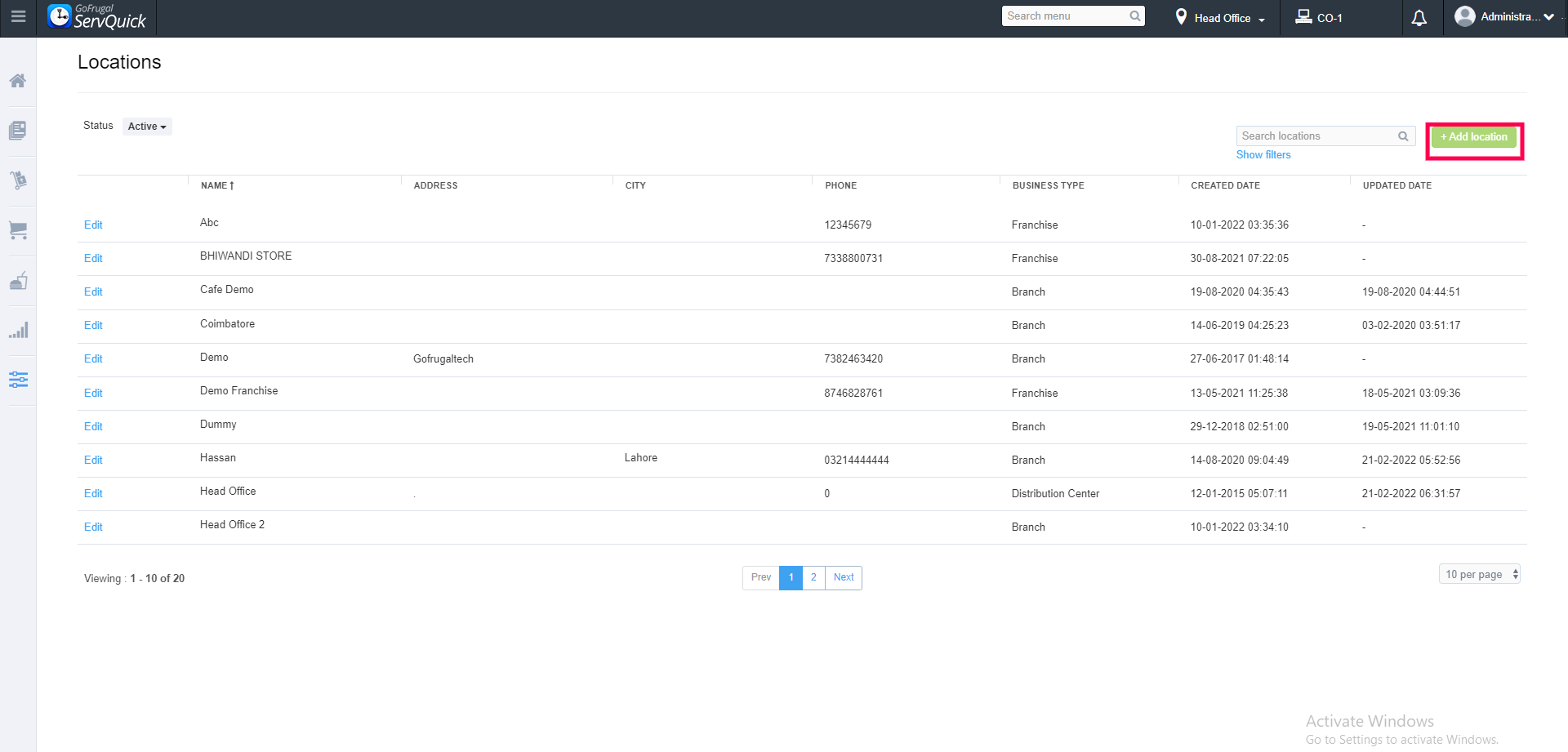The width and height of the screenshot is (1568, 752).
Task: Open the hamburger menu
Action: click(18, 16)
